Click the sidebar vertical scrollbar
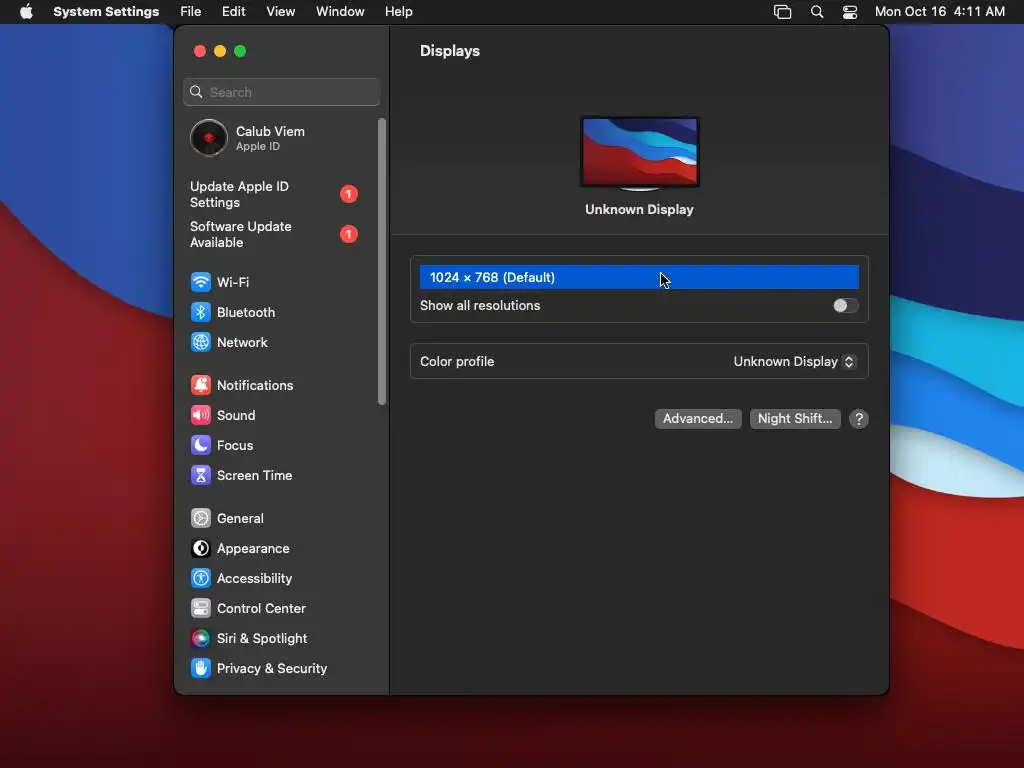Viewport: 1024px width, 768px height. point(382,261)
